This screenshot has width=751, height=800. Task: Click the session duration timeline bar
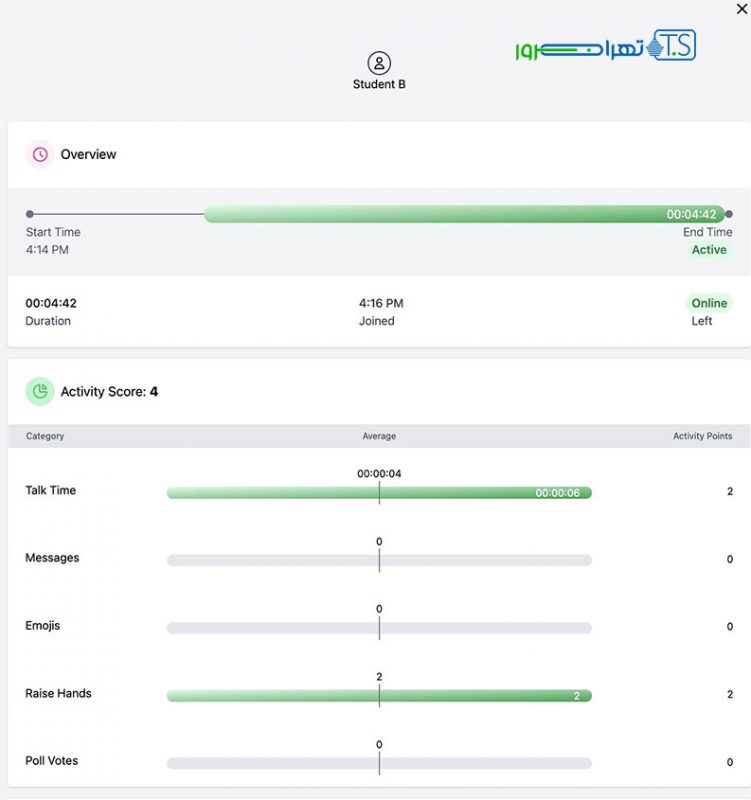click(464, 214)
